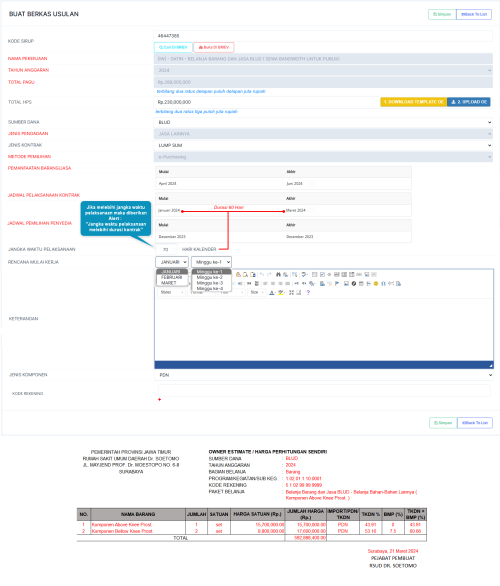Open the Jenis Komponen PDN dropdown

[x=323, y=375]
